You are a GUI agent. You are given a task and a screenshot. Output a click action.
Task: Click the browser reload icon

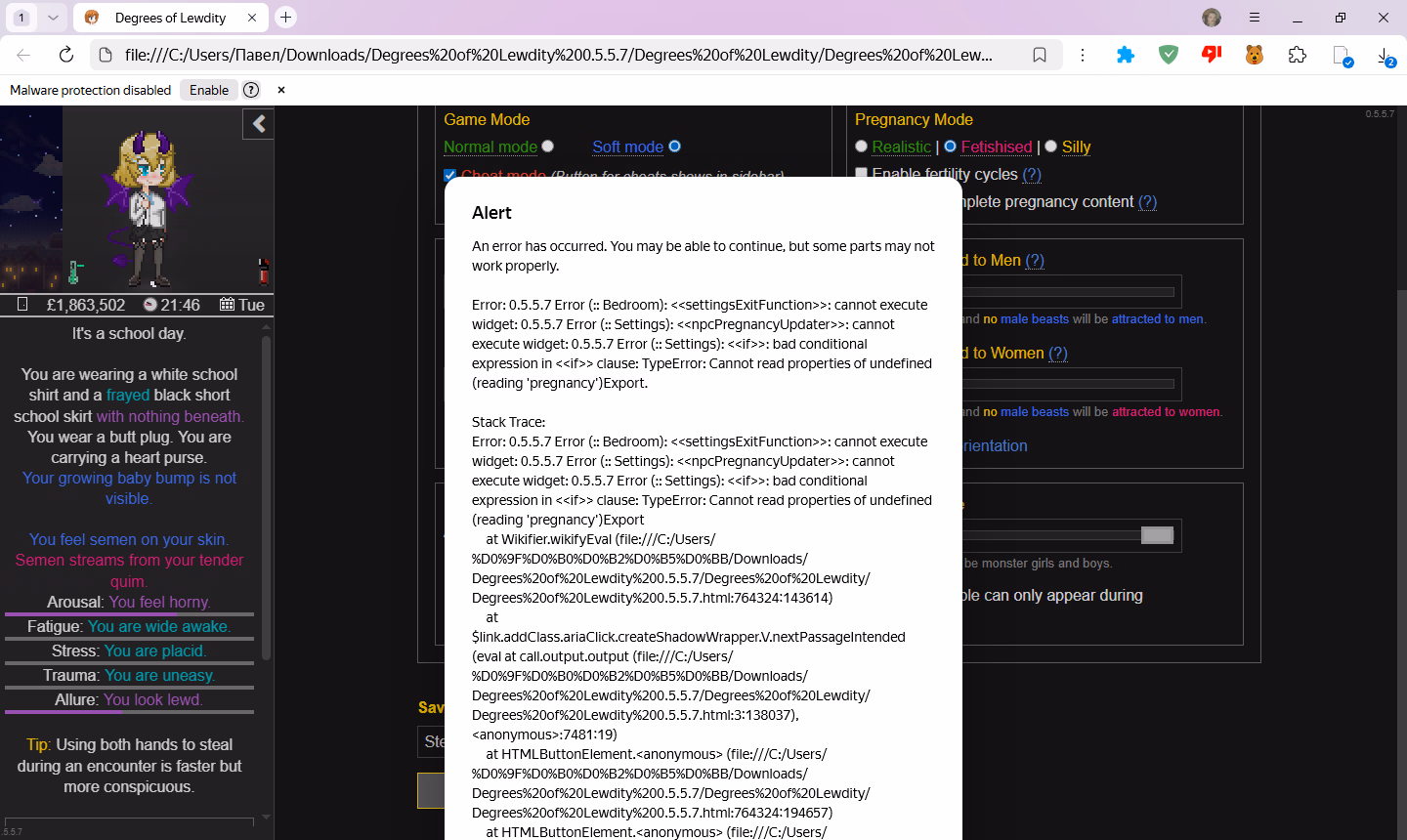[x=66, y=55]
